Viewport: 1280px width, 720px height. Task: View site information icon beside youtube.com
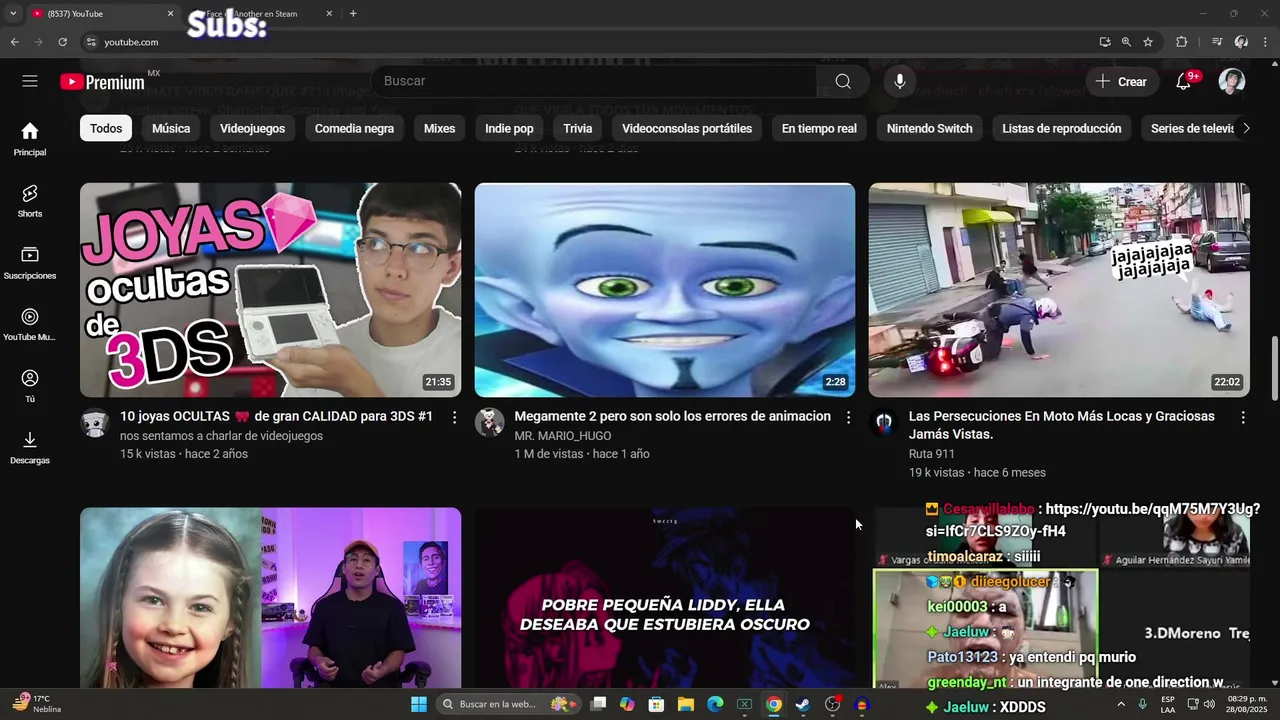click(x=91, y=42)
